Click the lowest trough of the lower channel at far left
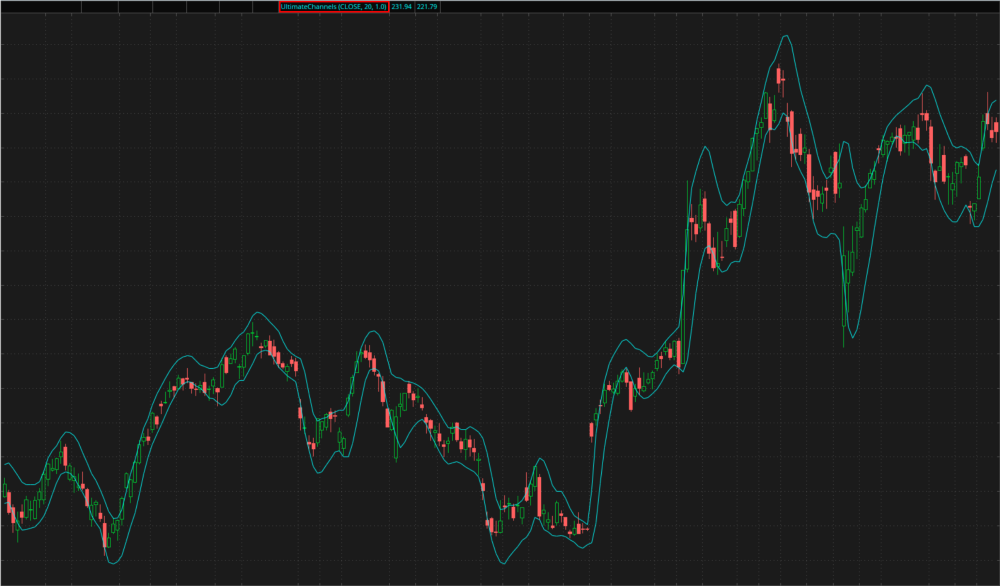Image resolution: width=1000 pixels, height=586 pixels. pyautogui.click(x=112, y=563)
